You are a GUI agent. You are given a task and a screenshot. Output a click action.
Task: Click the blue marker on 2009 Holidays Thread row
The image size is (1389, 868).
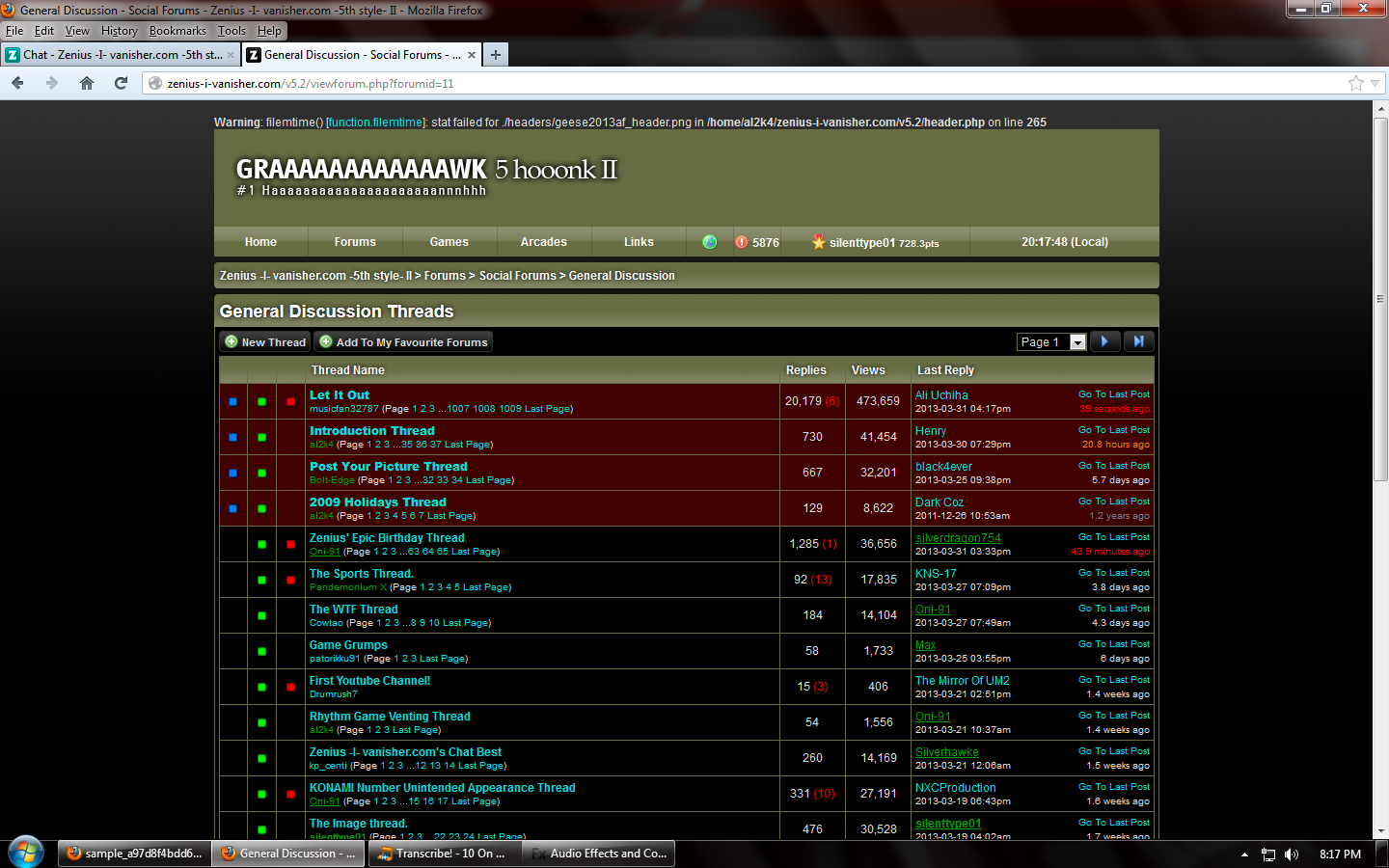233,508
